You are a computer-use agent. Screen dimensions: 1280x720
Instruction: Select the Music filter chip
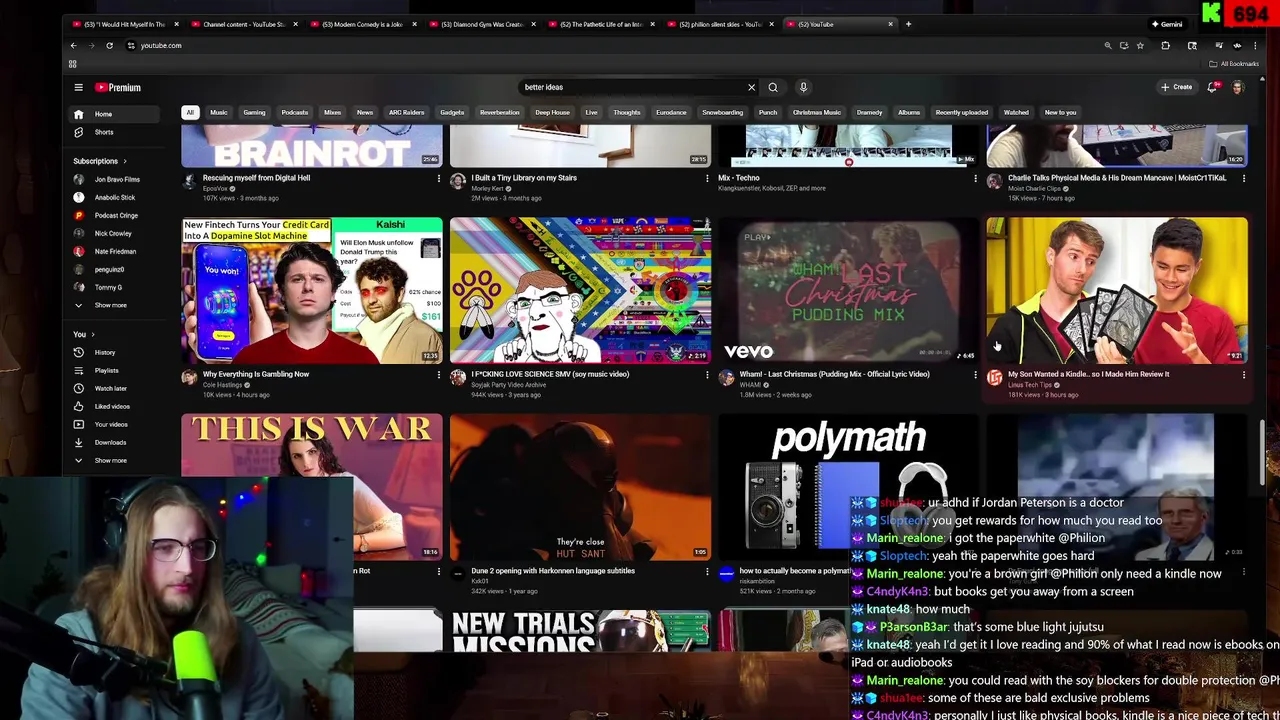[219, 112]
